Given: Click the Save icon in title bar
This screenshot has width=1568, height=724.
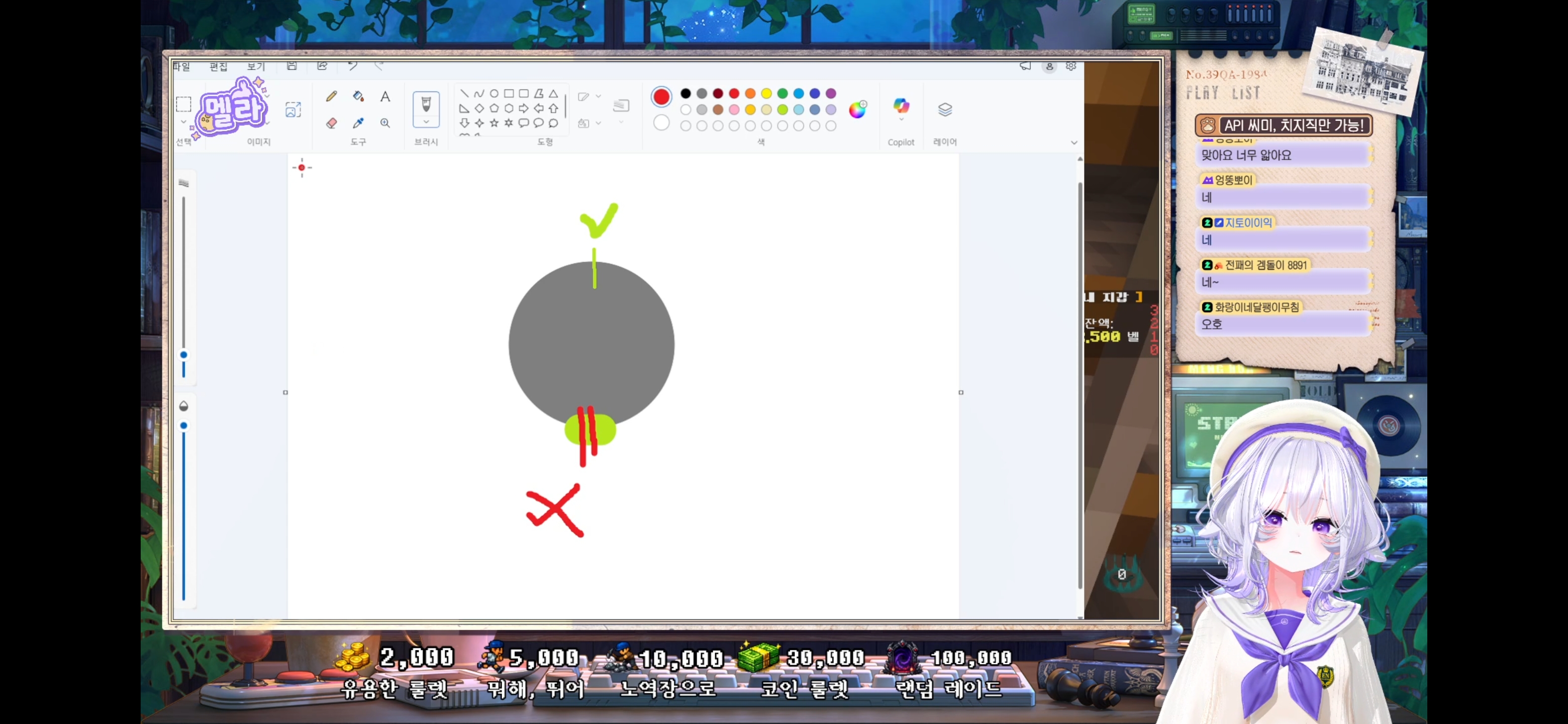Looking at the screenshot, I should point(292,66).
